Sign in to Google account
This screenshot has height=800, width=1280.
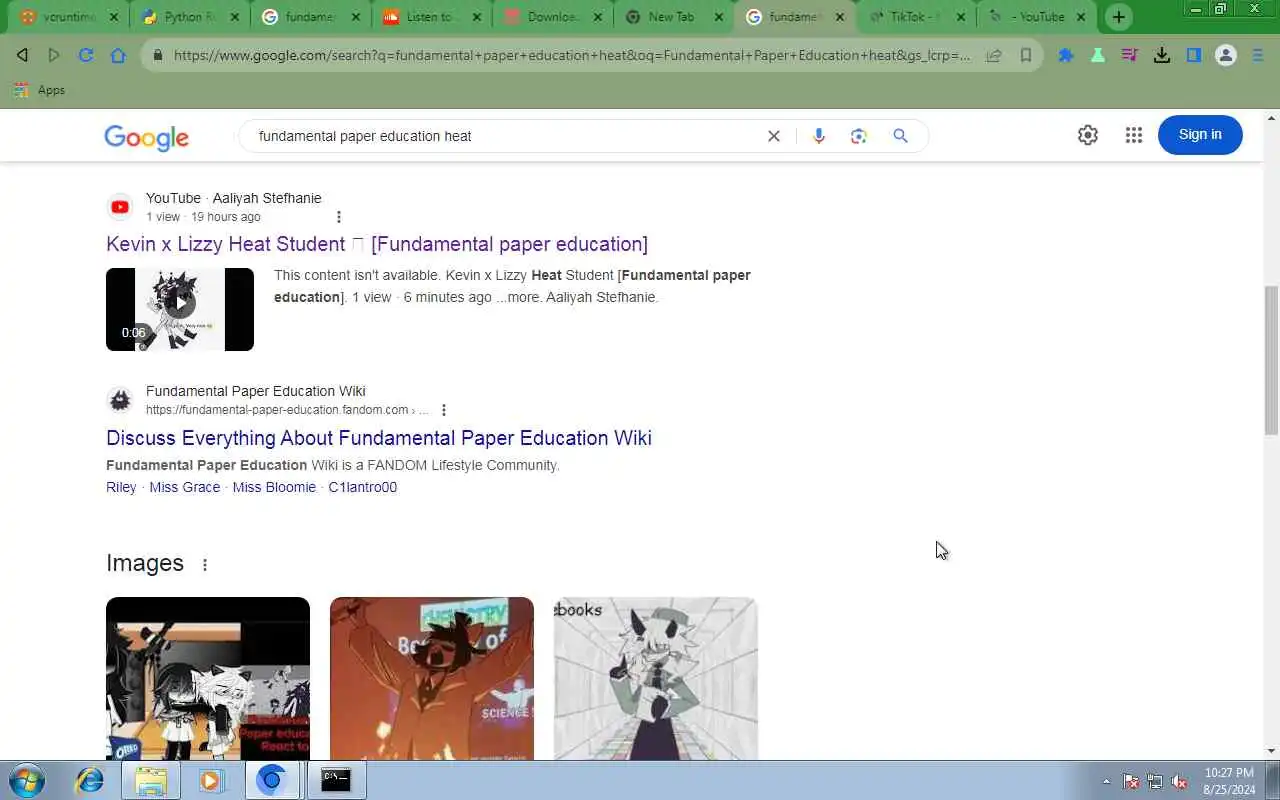coord(1200,135)
